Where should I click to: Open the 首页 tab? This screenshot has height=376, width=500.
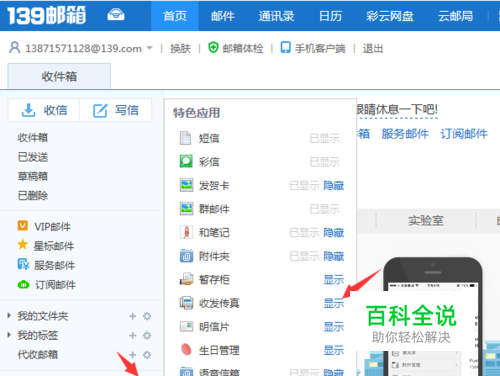click(x=175, y=16)
